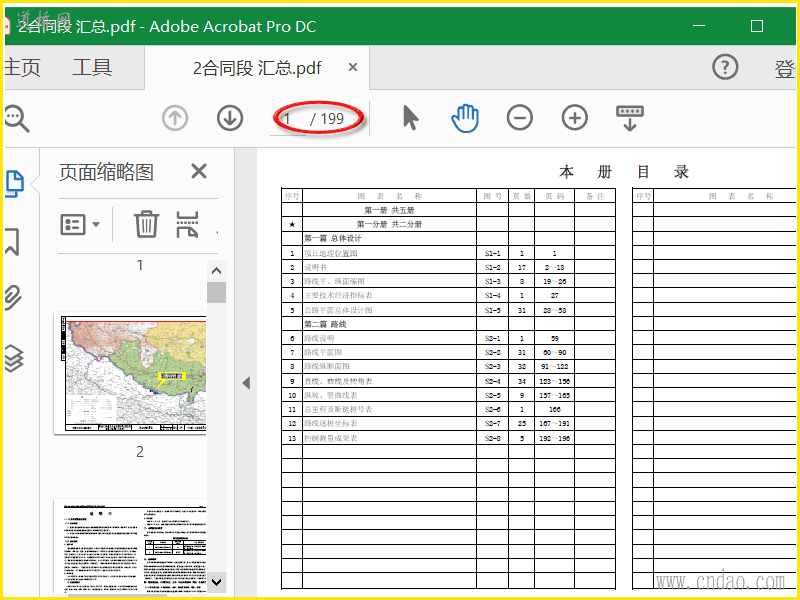Image resolution: width=800 pixels, height=600 pixels.
Task: Click the 第一篇 总体设计 row
Action: pos(448,238)
